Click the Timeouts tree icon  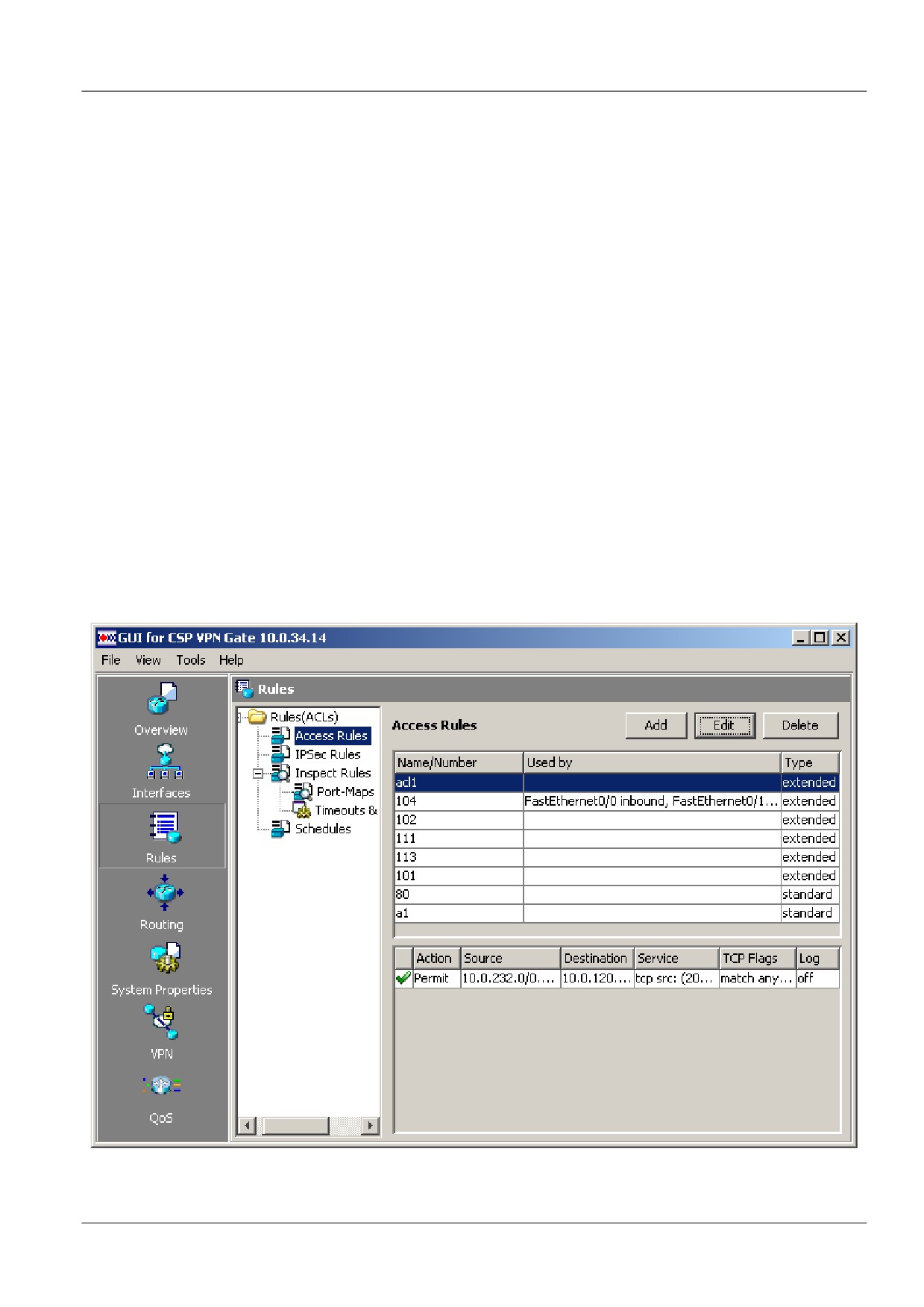301,810
